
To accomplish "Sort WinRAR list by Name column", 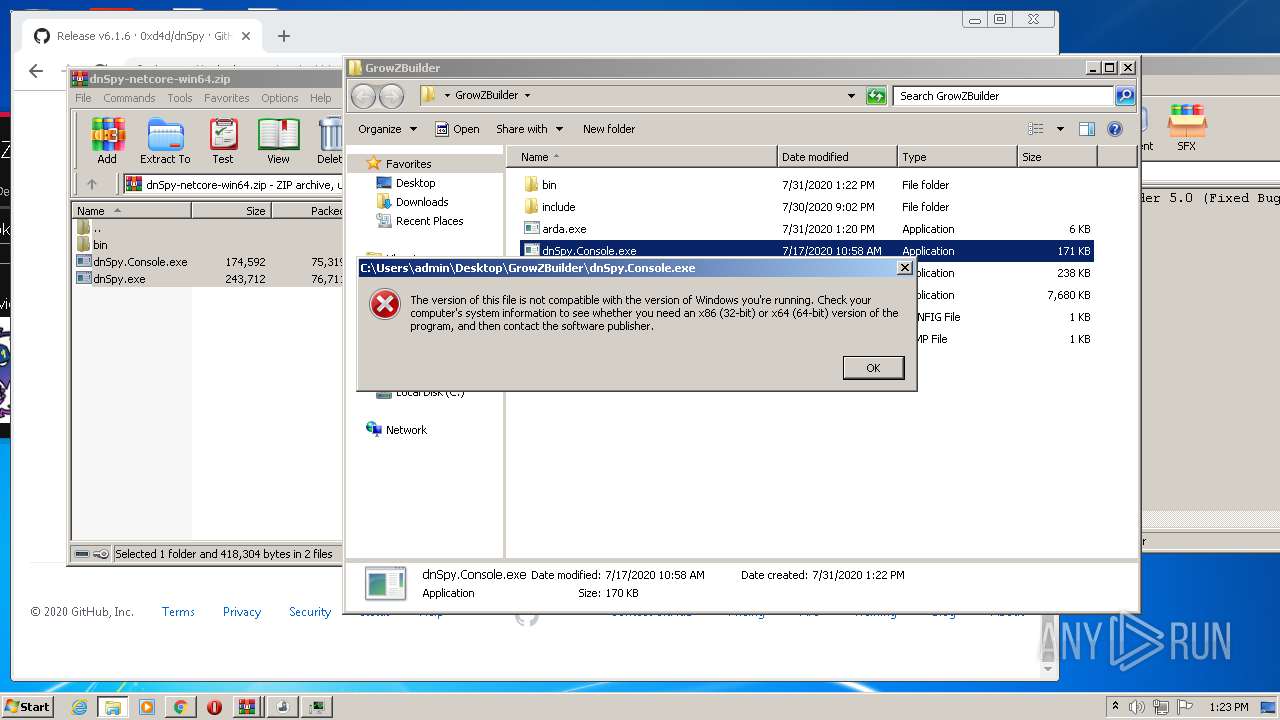I will 132,211.
